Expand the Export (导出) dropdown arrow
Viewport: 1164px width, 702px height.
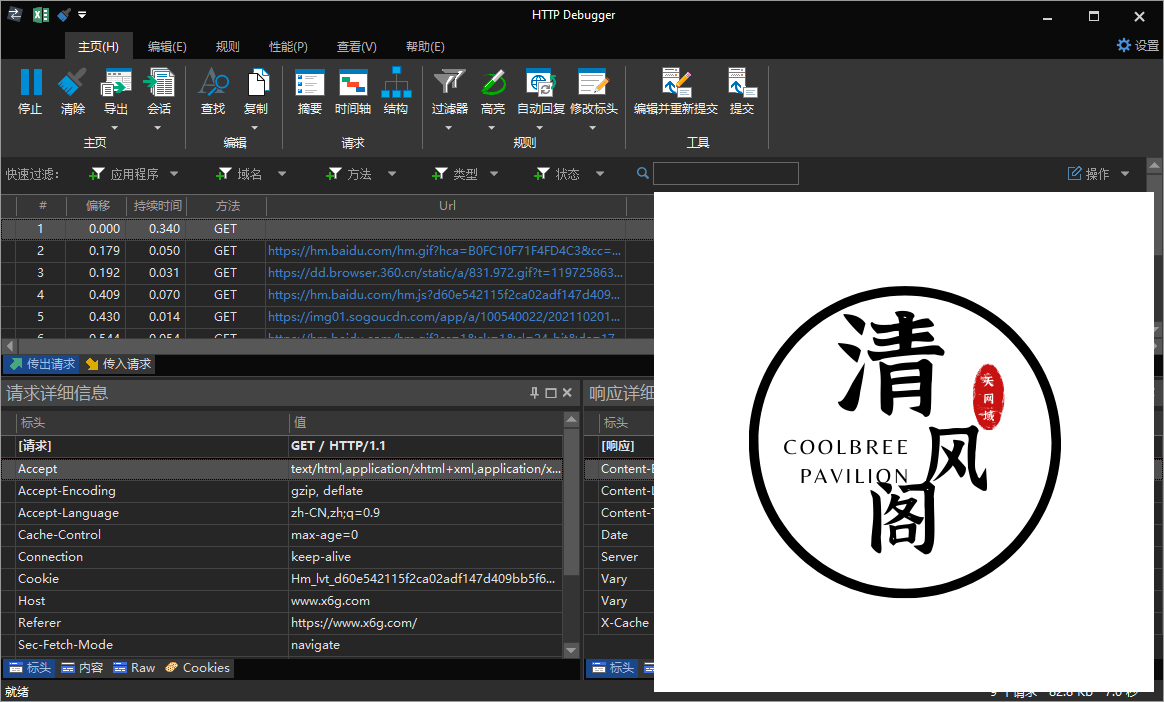point(115,128)
